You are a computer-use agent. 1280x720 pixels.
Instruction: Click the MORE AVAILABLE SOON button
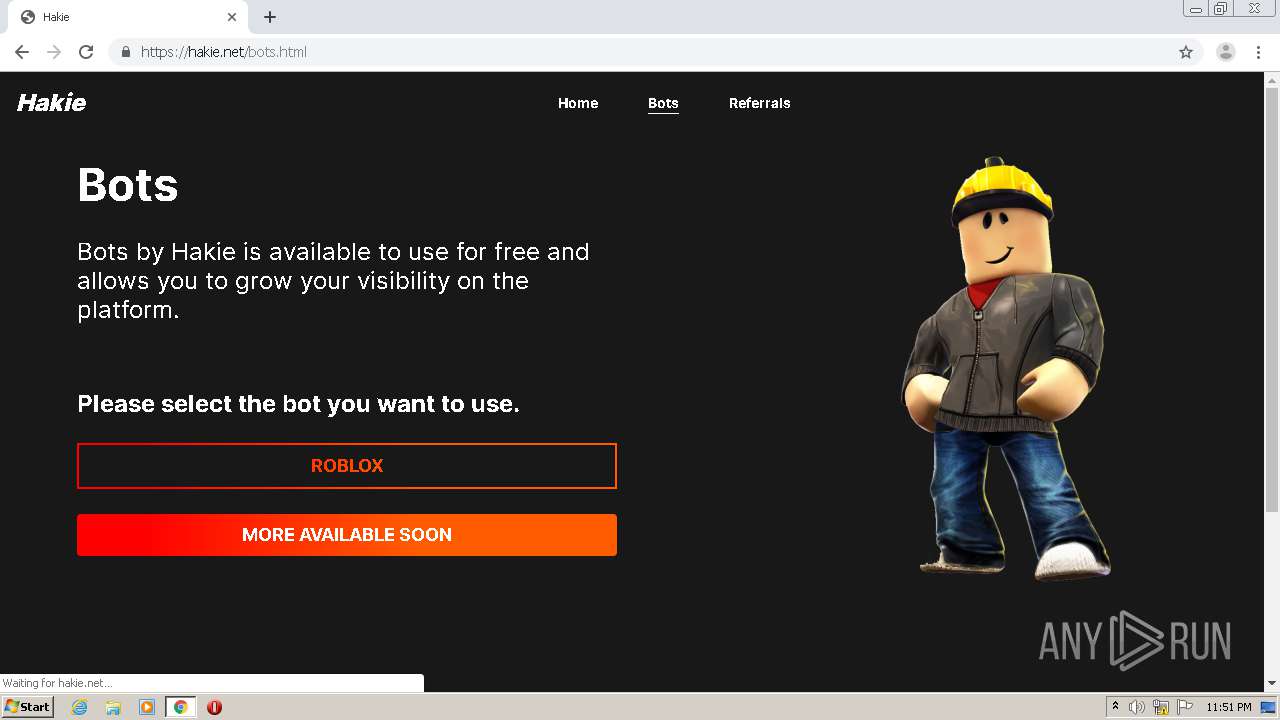[x=347, y=535]
